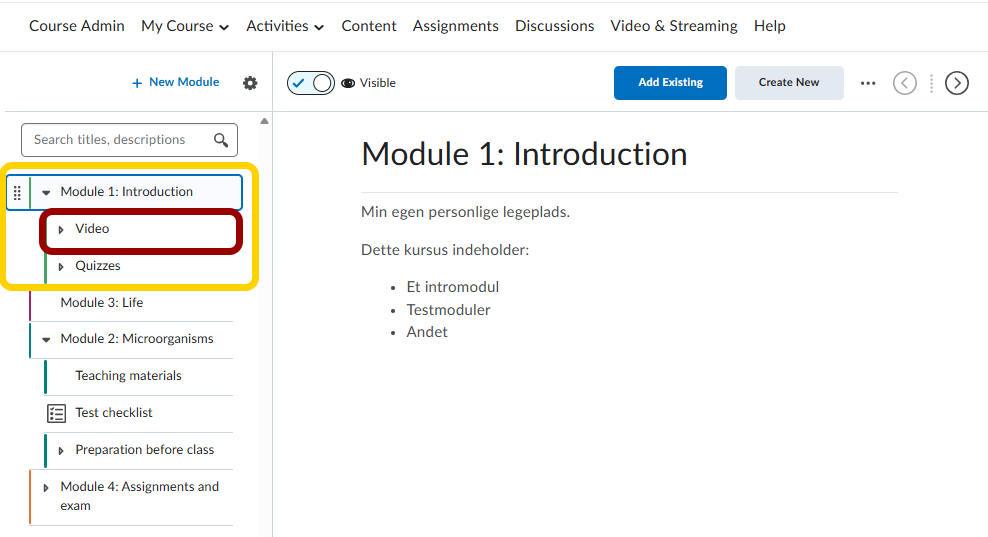Expand the Video submodule arrow

coord(61,230)
